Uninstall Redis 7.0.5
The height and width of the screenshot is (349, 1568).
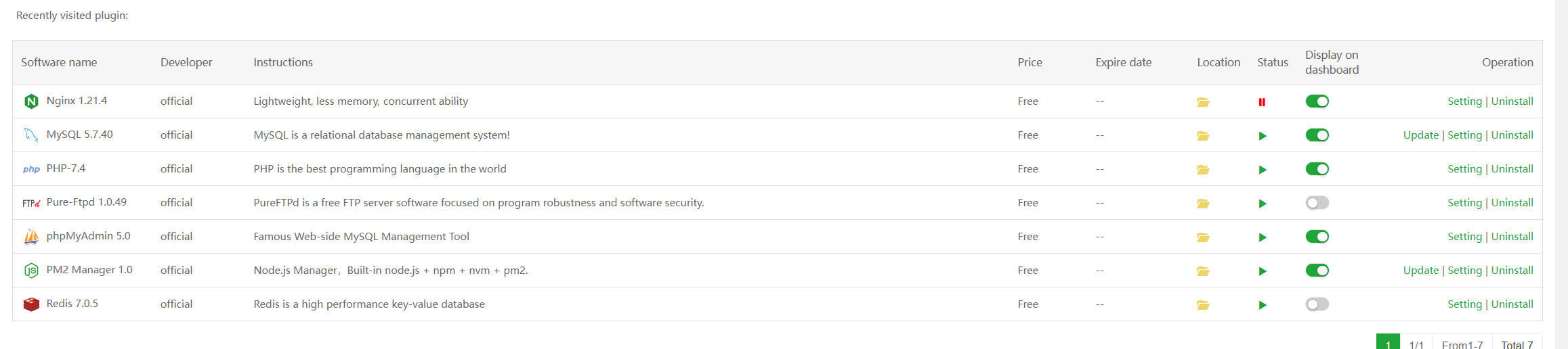point(1512,304)
